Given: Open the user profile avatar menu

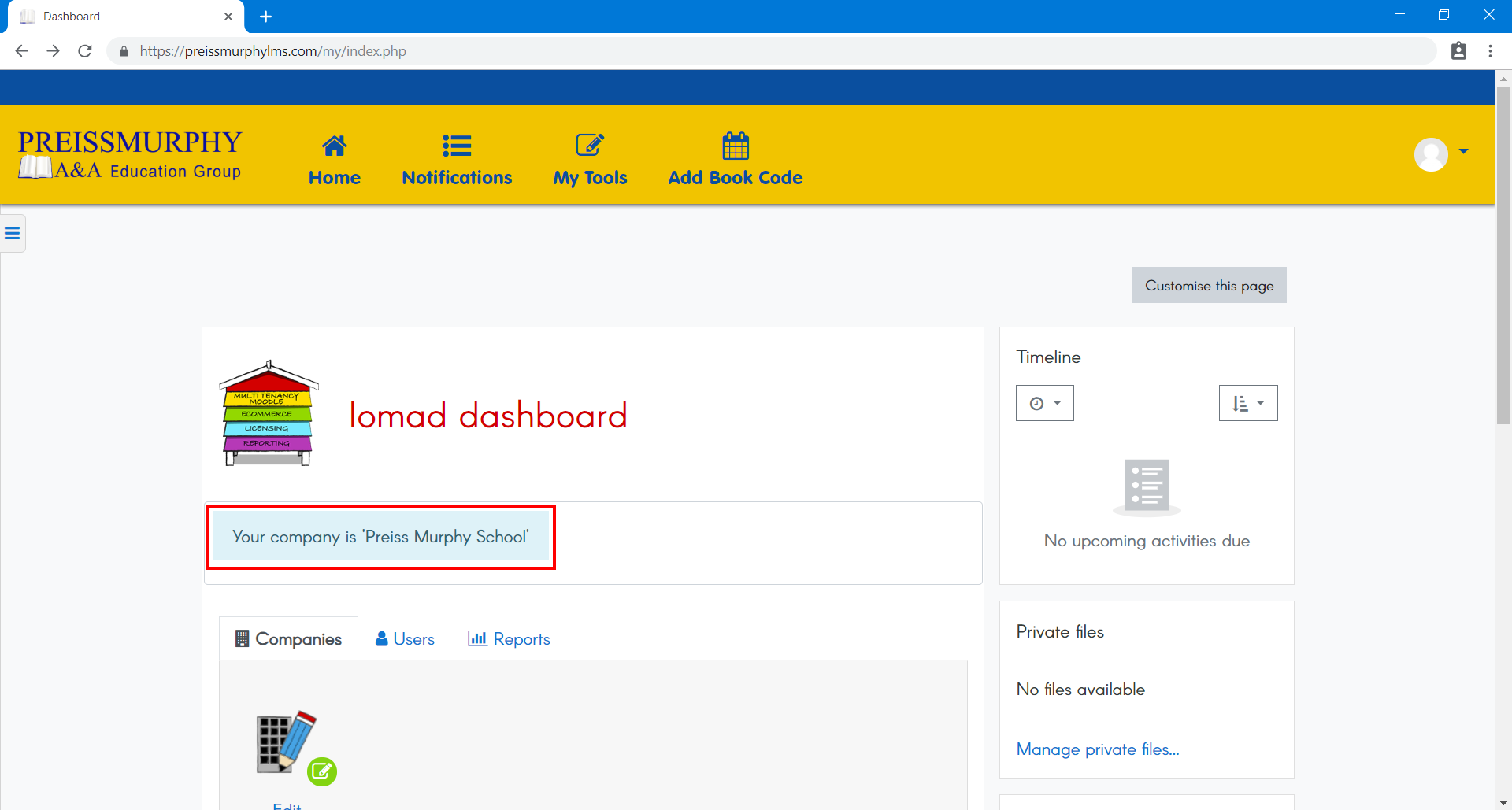Looking at the screenshot, I should [1431, 154].
